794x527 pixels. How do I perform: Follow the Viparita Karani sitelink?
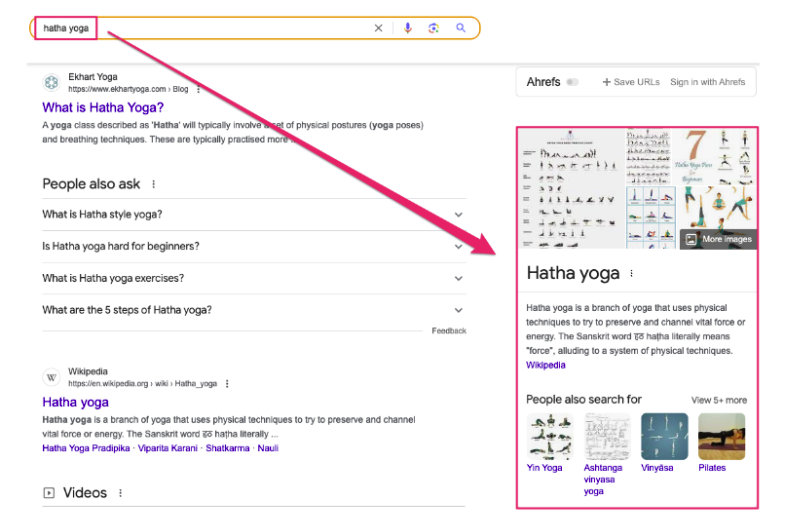click(x=168, y=448)
